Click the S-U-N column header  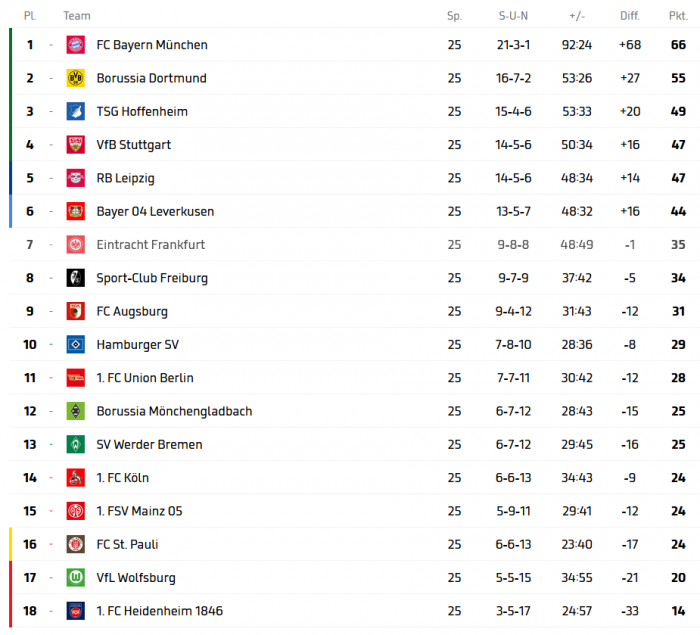point(513,16)
